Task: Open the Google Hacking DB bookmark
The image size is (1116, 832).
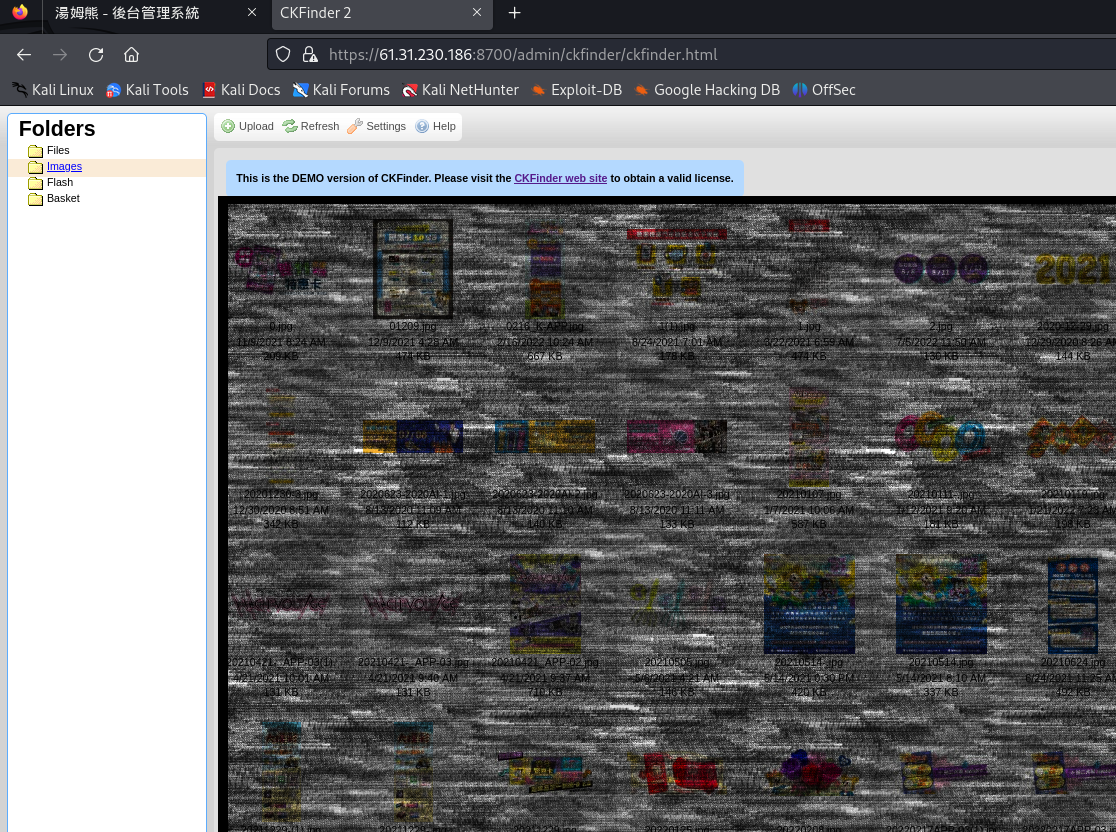Action: click(707, 90)
